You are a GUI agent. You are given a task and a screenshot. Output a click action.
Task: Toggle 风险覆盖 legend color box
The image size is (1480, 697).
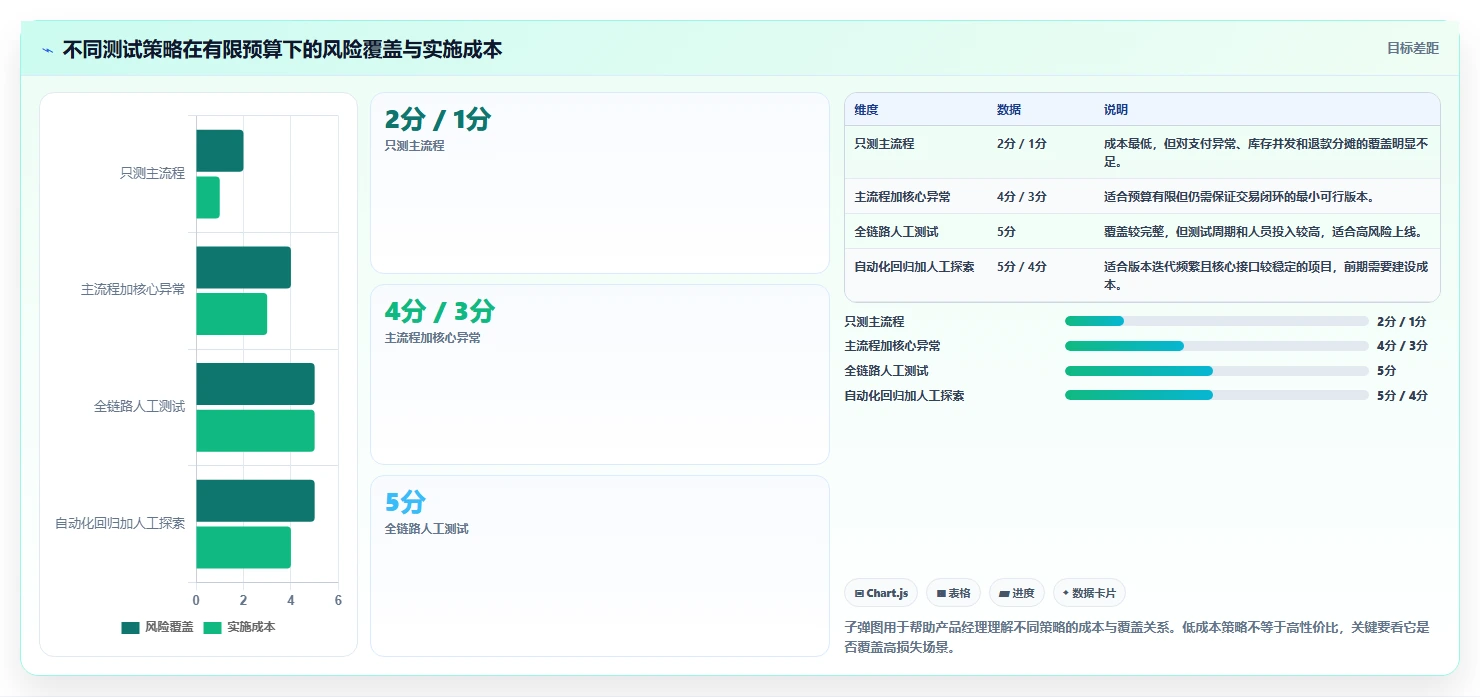131,627
